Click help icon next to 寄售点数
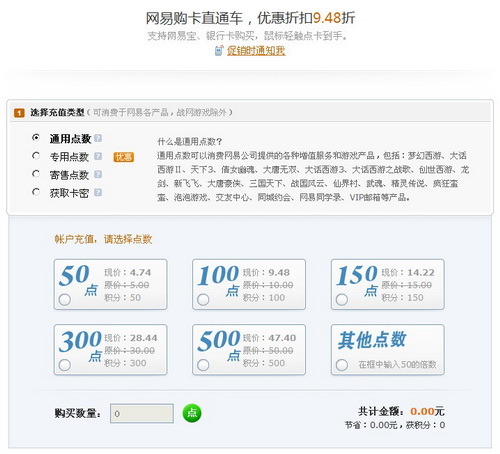Screen dimensions: 500x454 [98, 174]
